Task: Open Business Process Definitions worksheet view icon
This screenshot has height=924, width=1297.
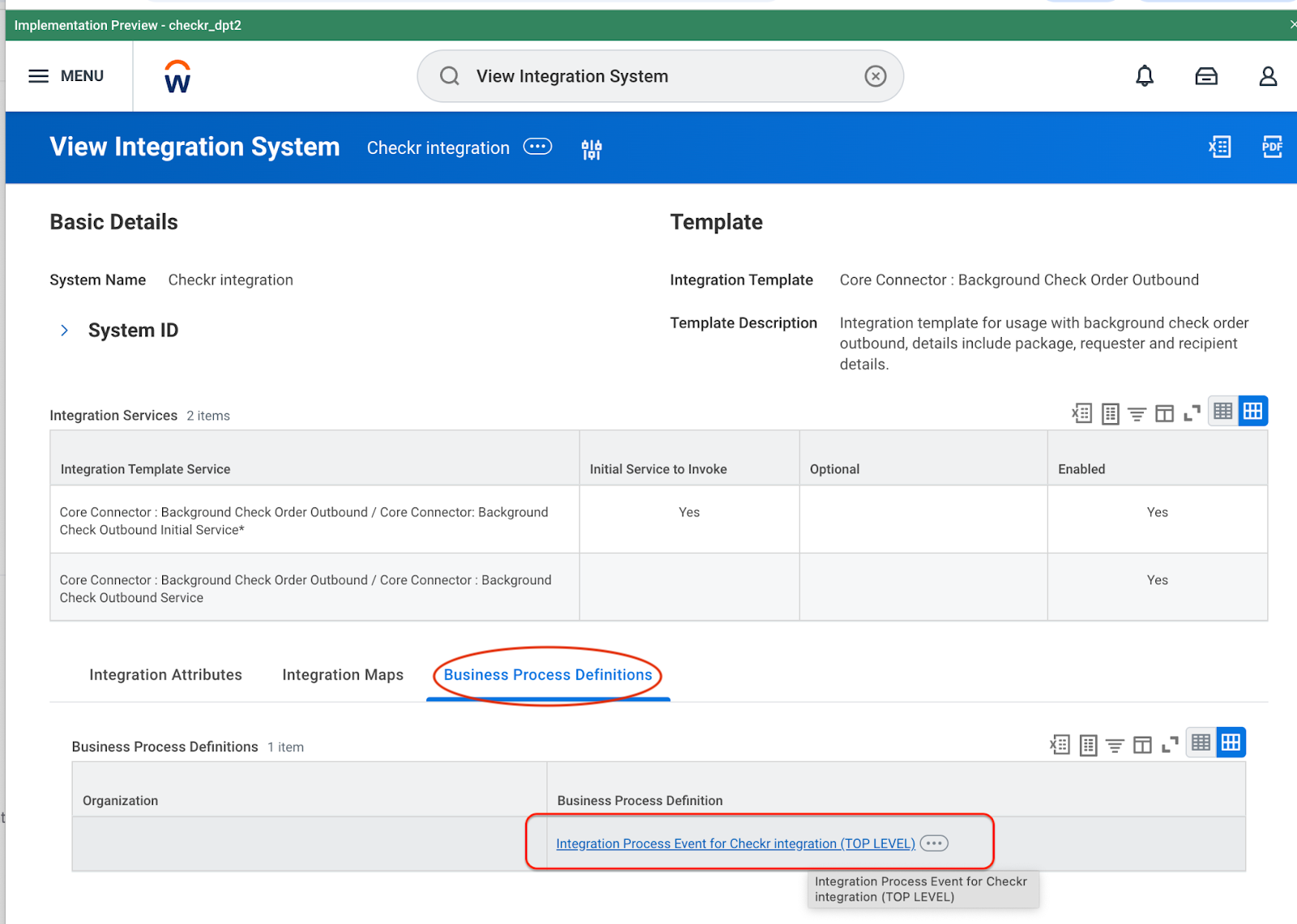Action: coord(1089,745)
